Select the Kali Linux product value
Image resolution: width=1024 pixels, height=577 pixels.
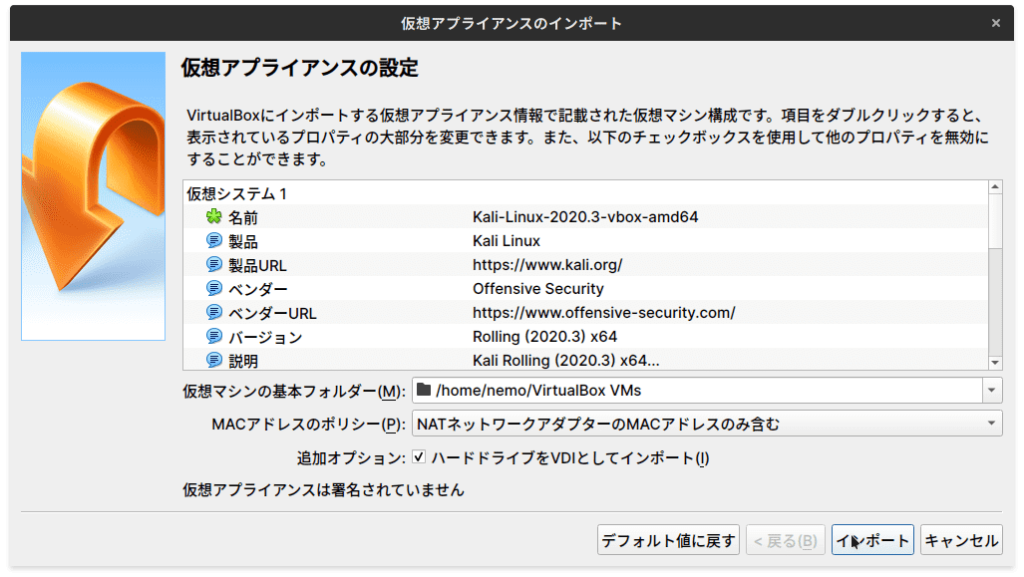[506, 241]
